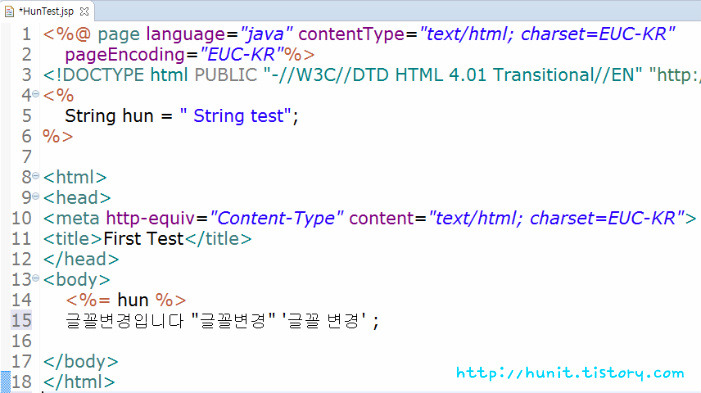Image resolution: width=701 pixels, height=393 pixels.
Task: Click hun expression on line 14
Action: coord(133,300)
